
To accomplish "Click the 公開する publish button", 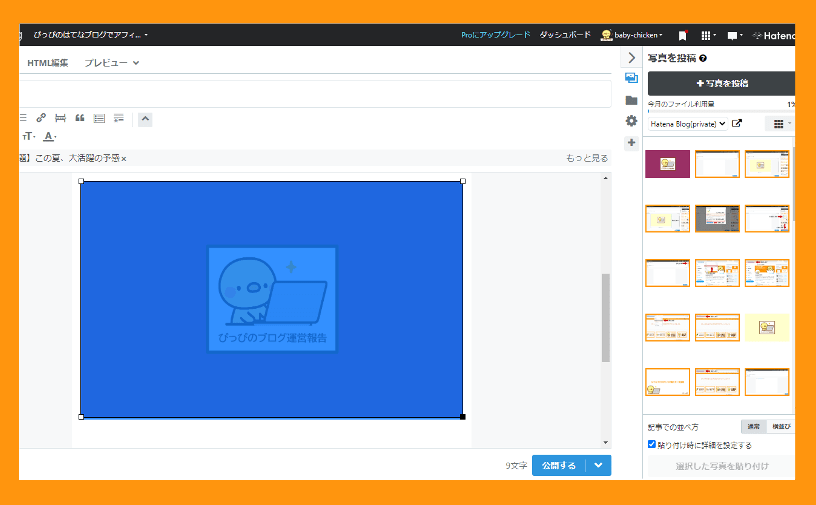I will tap(559, 465).
